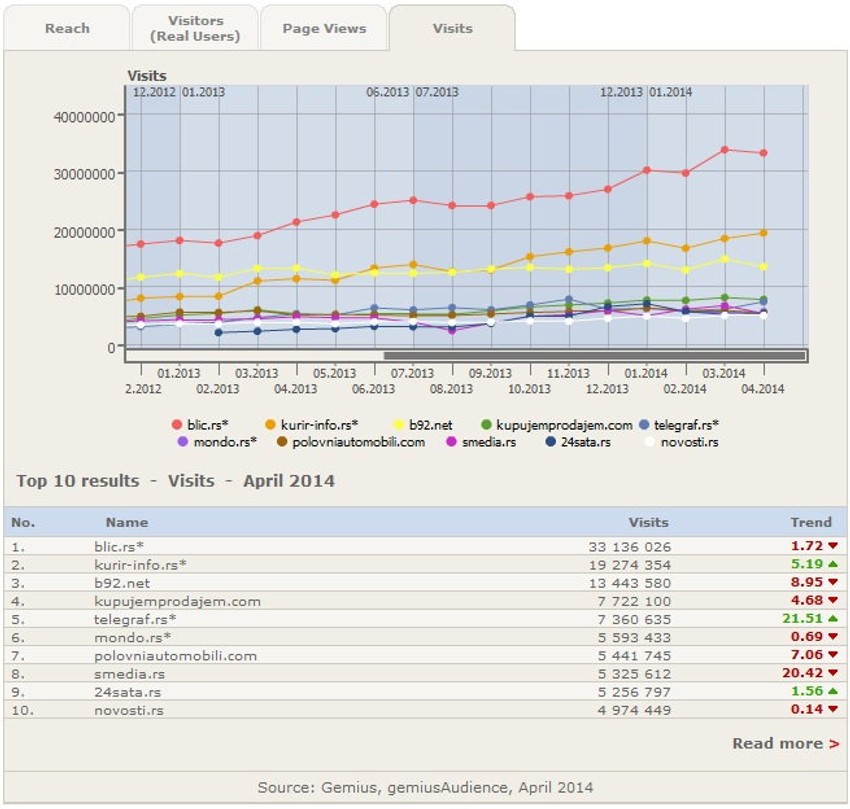Click the red down trend arrow for smedia.rs

(832, 673)
